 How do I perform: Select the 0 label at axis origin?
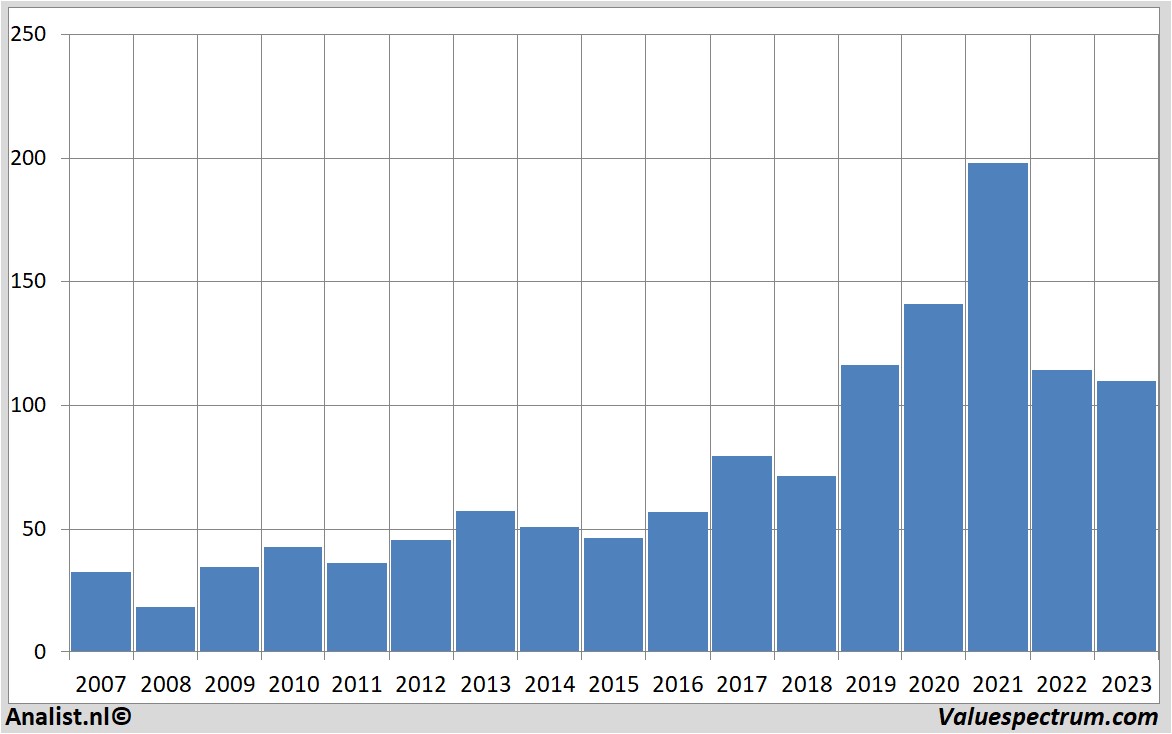[x=40, y=652]
